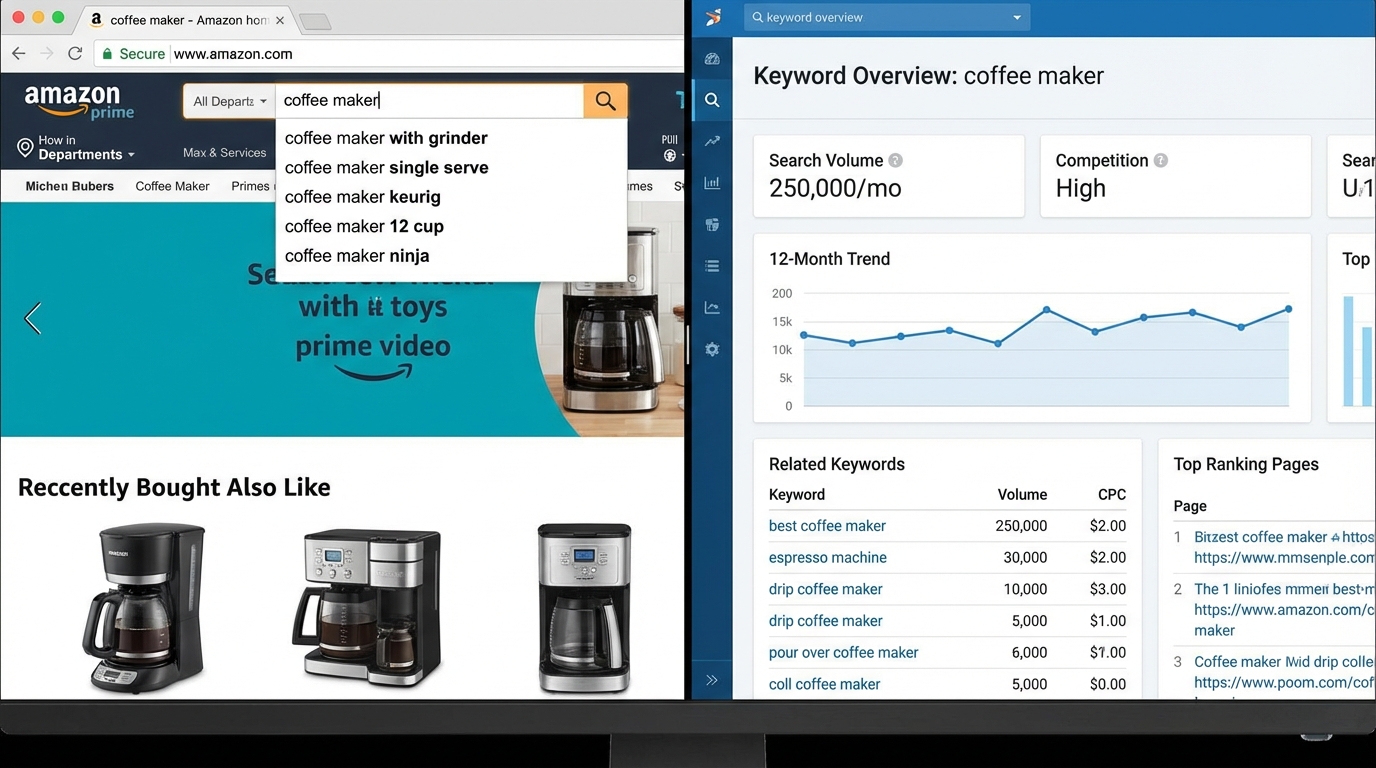Open the Dashboard icon at sidebar top
This screenshot has height=768, width=1376.
[711, 58]
